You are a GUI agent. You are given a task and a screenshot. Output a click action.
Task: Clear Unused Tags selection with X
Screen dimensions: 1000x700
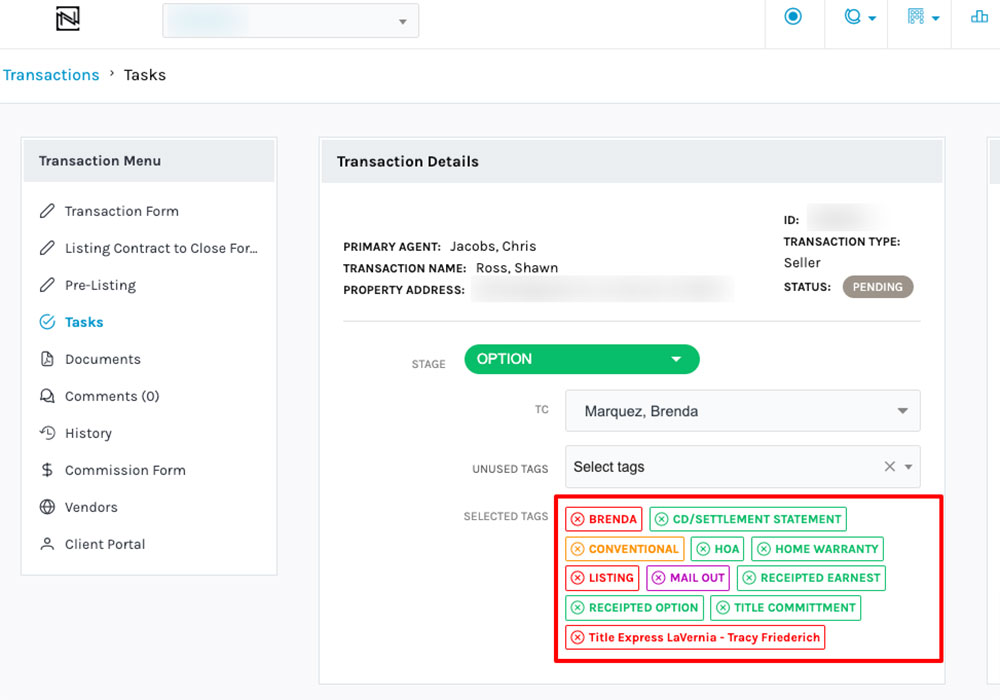point(890,467)
